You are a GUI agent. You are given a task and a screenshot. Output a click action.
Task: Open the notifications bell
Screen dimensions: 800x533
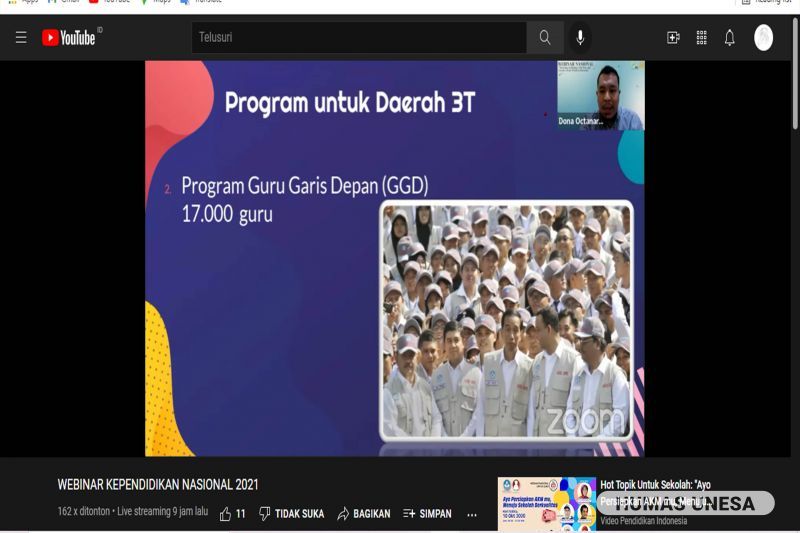[730, 37]
